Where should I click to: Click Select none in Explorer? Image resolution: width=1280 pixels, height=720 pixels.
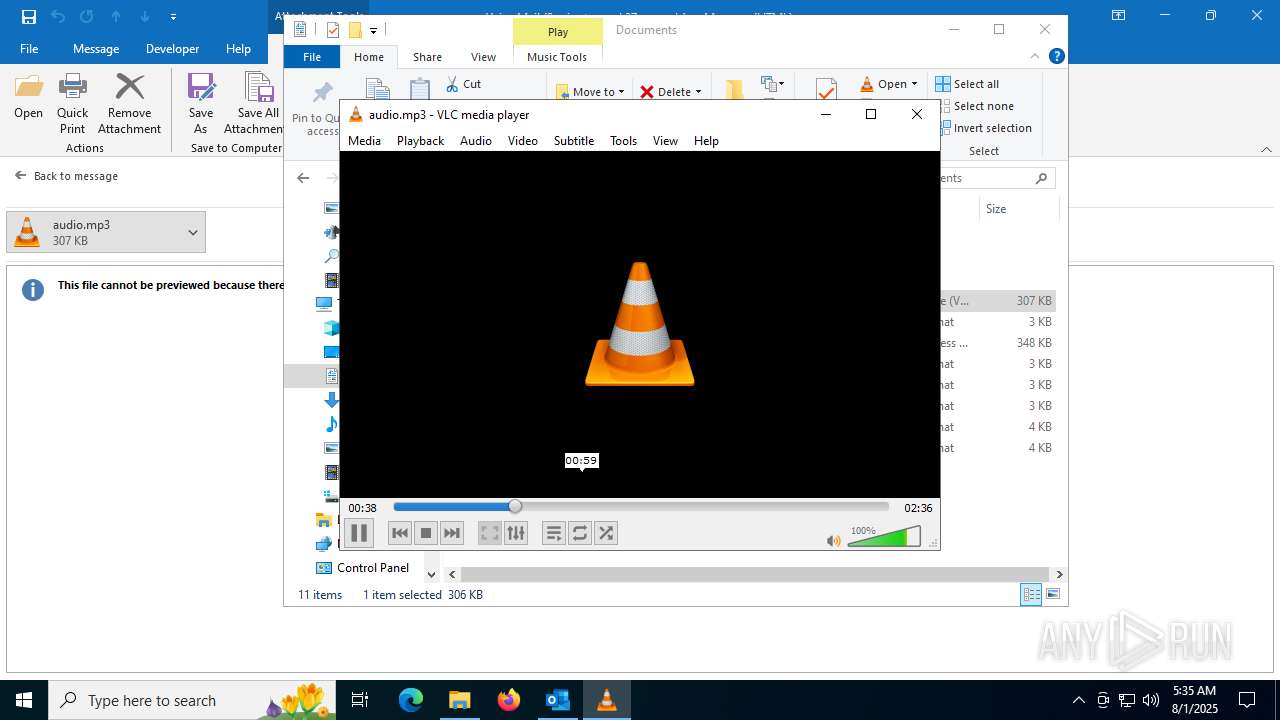coord(974,106)
